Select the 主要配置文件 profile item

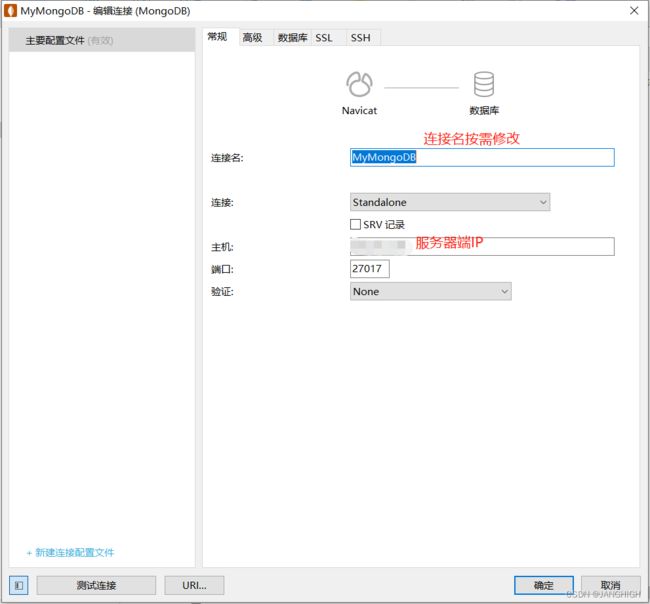pos(102,40)
